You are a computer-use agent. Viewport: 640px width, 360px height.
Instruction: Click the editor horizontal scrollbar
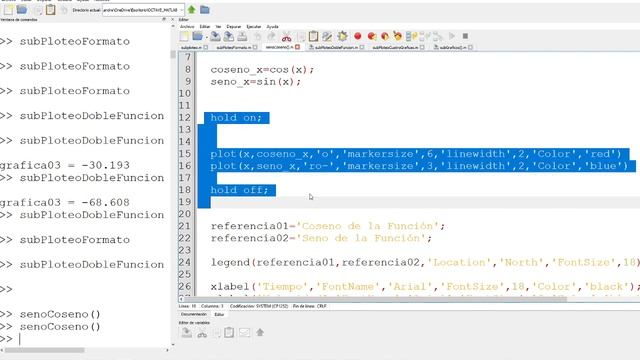(x=376, y=299)
